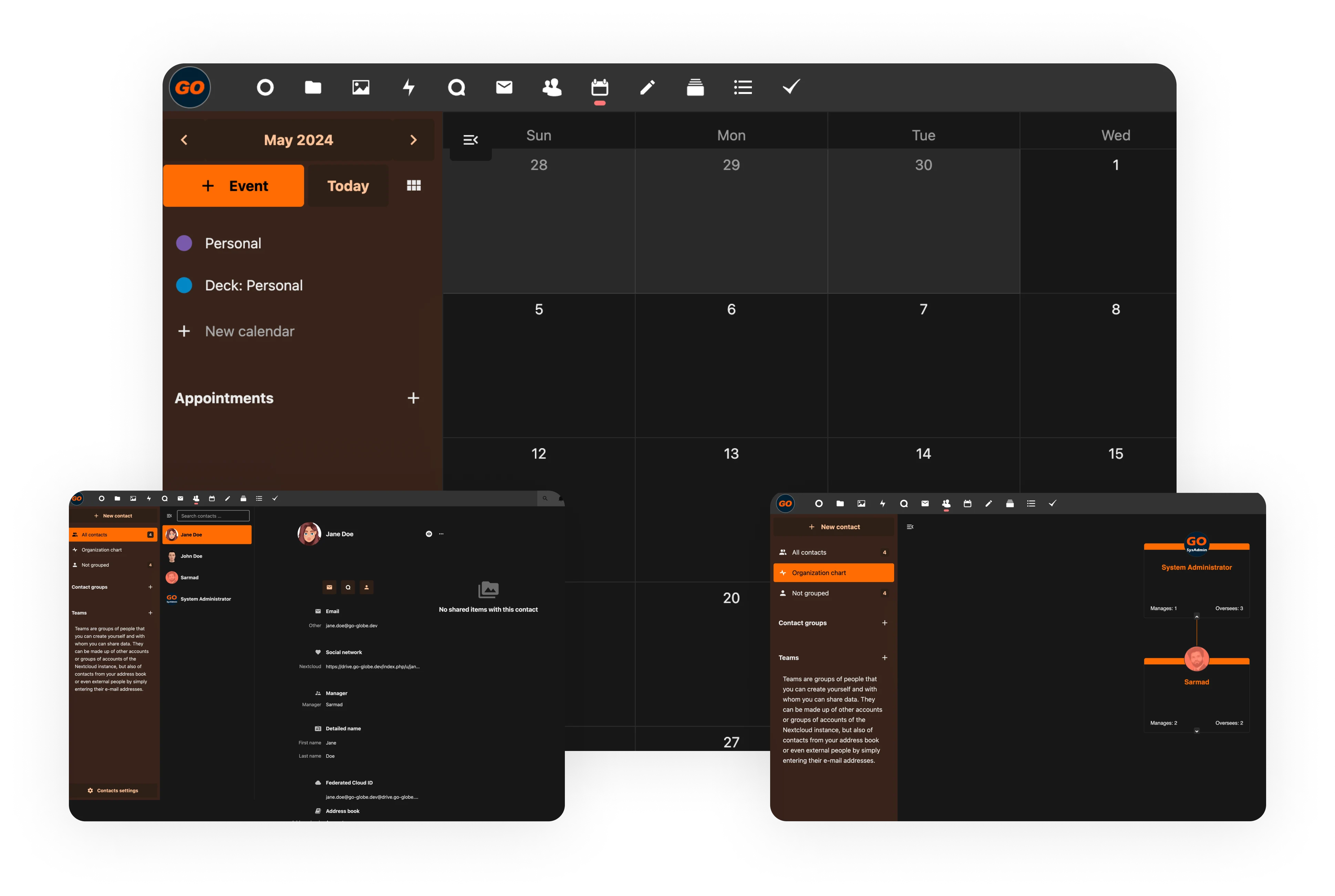The height and width of the screenshot is (896, 1335).
Task: Open Contacts settings at bottom left
Action: (x=113, y=791)
